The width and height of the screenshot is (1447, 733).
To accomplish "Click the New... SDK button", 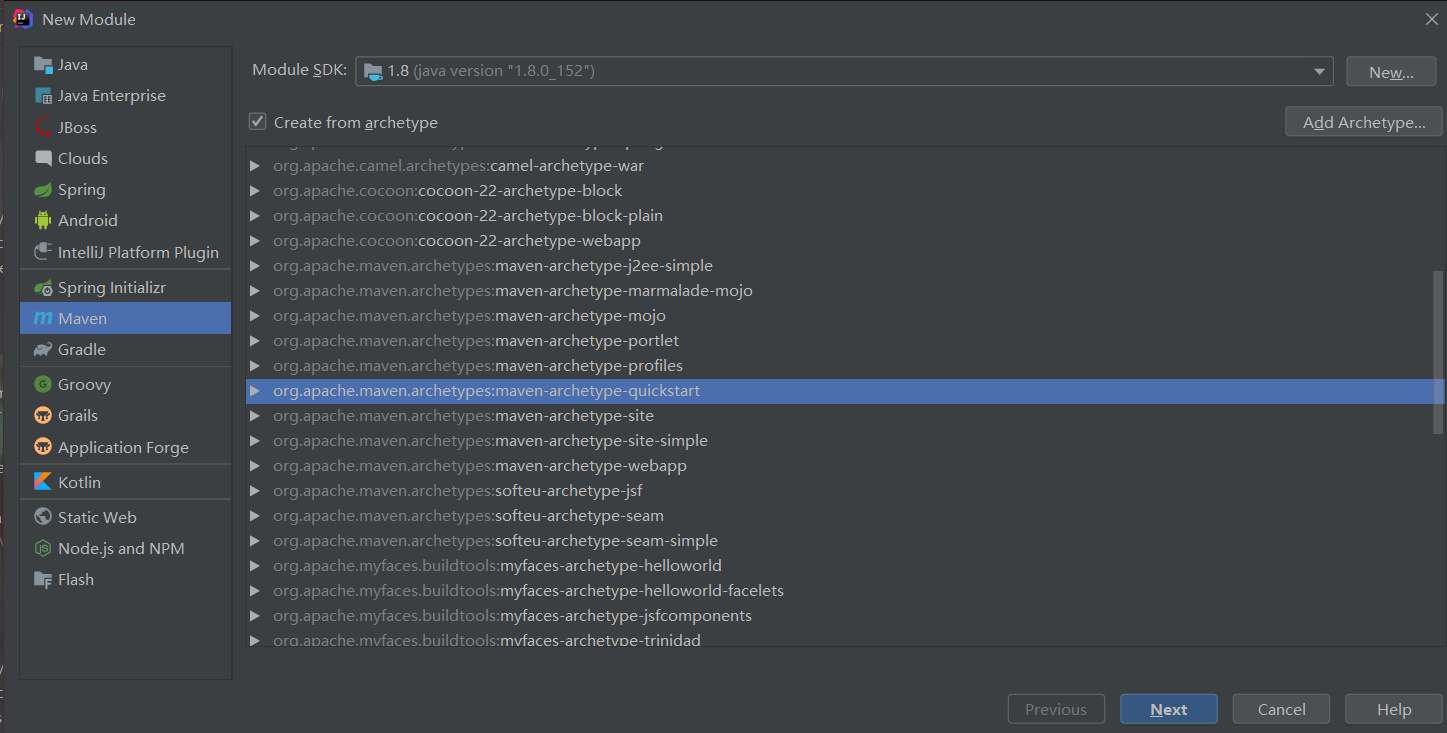I will click(x=1391, y=72).
